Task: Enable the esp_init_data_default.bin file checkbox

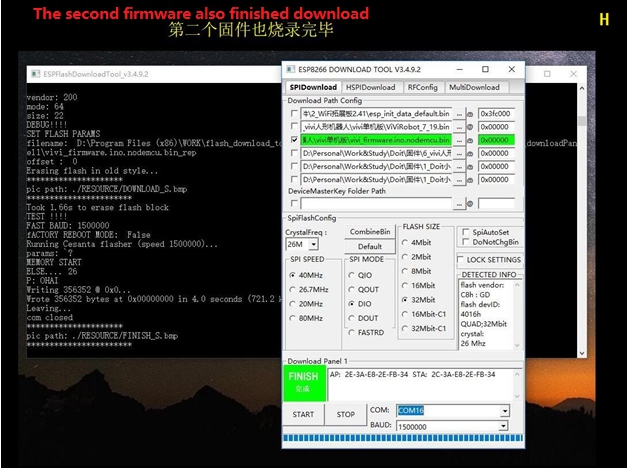Action: [294, 114]
